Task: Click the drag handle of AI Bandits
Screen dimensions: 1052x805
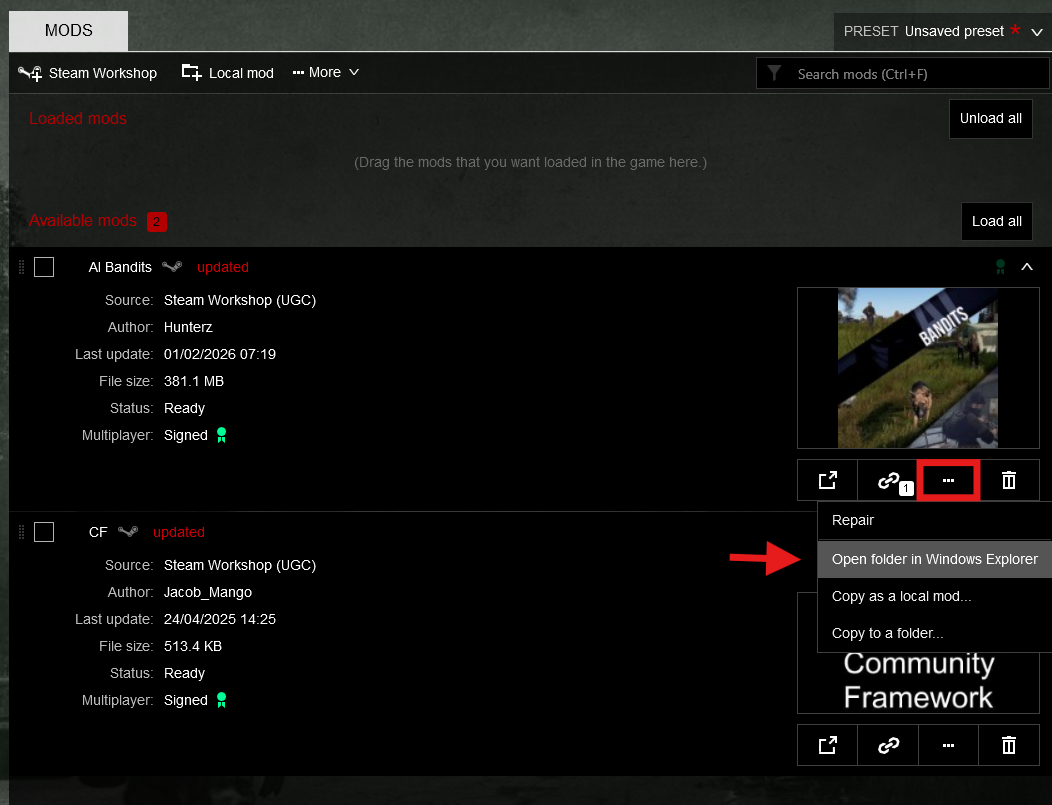Action: click(x=21, y=267)
